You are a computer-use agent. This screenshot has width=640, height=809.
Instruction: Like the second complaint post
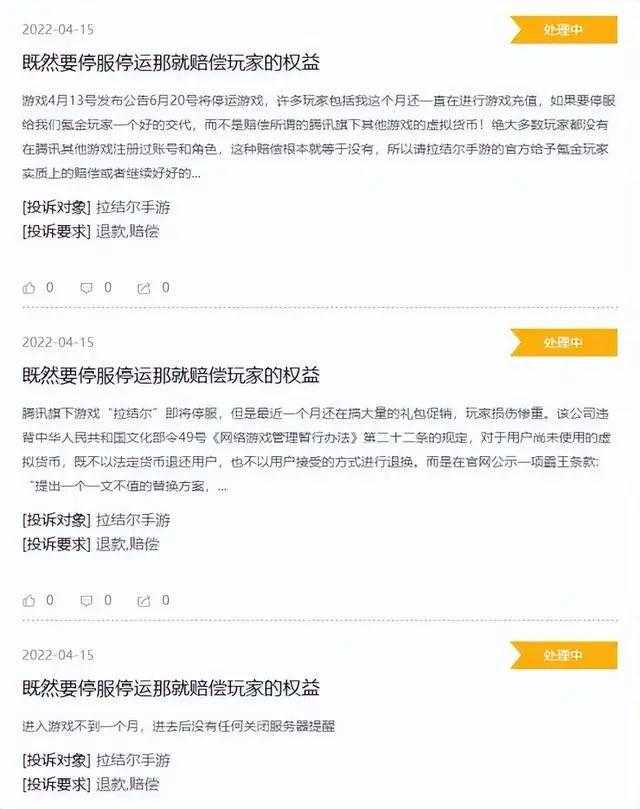(x=29, y=601)
